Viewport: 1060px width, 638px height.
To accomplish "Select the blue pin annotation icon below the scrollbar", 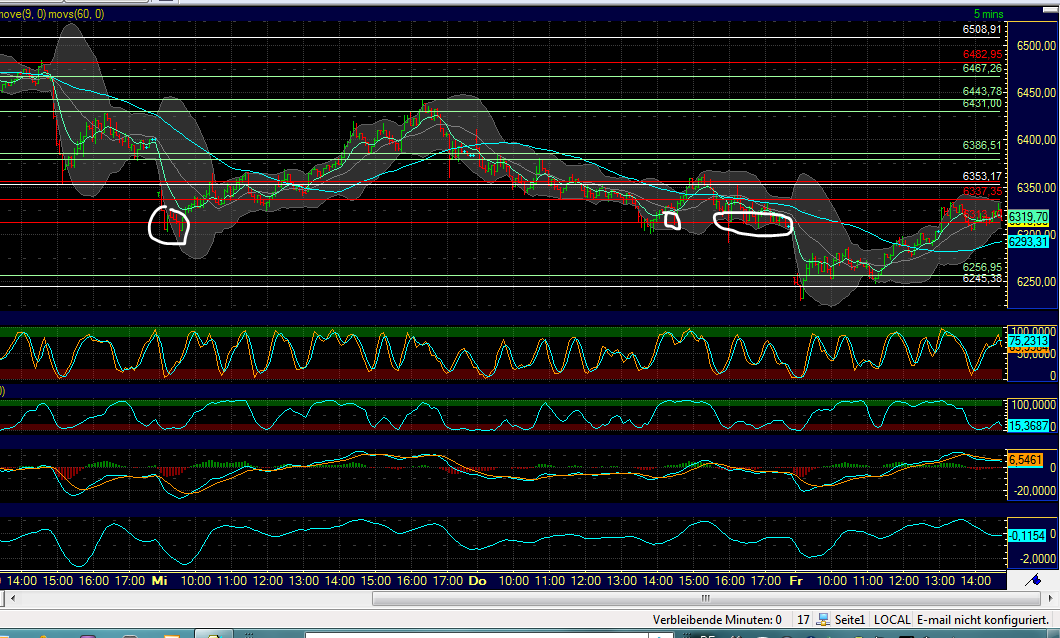I will click(1036, 577).
